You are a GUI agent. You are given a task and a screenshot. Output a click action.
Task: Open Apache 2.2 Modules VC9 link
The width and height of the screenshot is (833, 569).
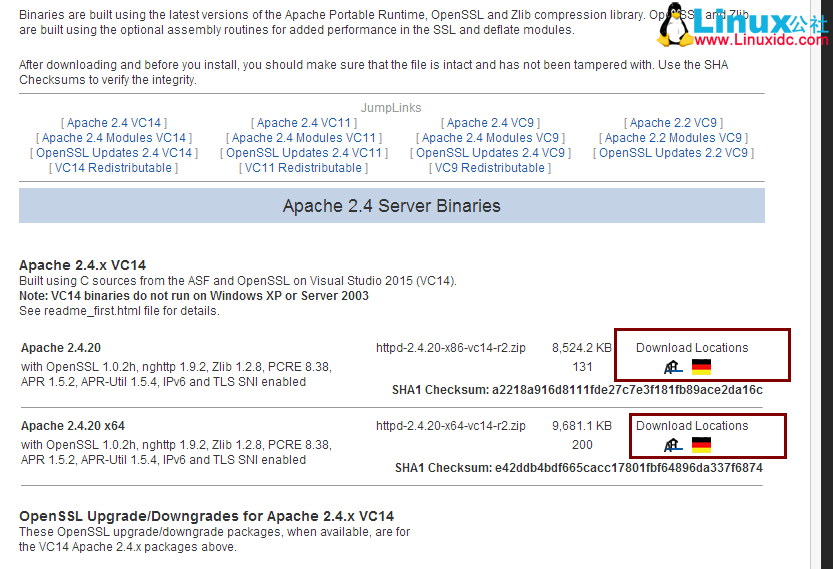[674, 138]
